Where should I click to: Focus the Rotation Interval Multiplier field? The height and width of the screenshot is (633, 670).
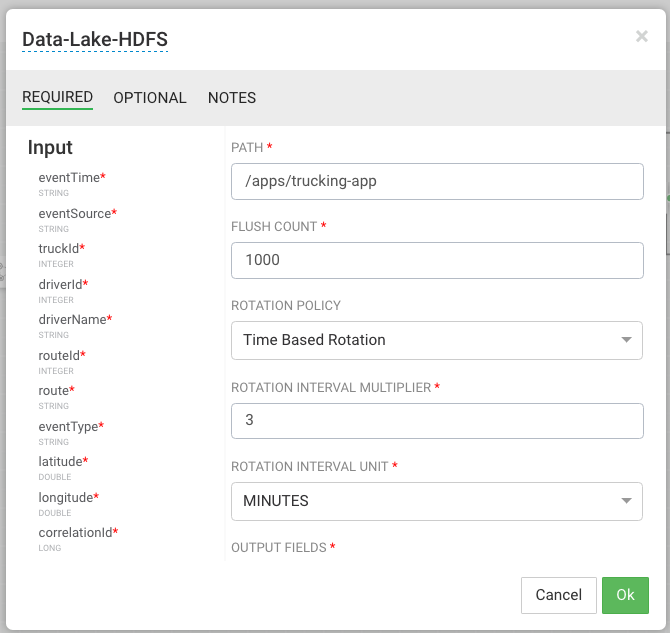tap(437, 421)
